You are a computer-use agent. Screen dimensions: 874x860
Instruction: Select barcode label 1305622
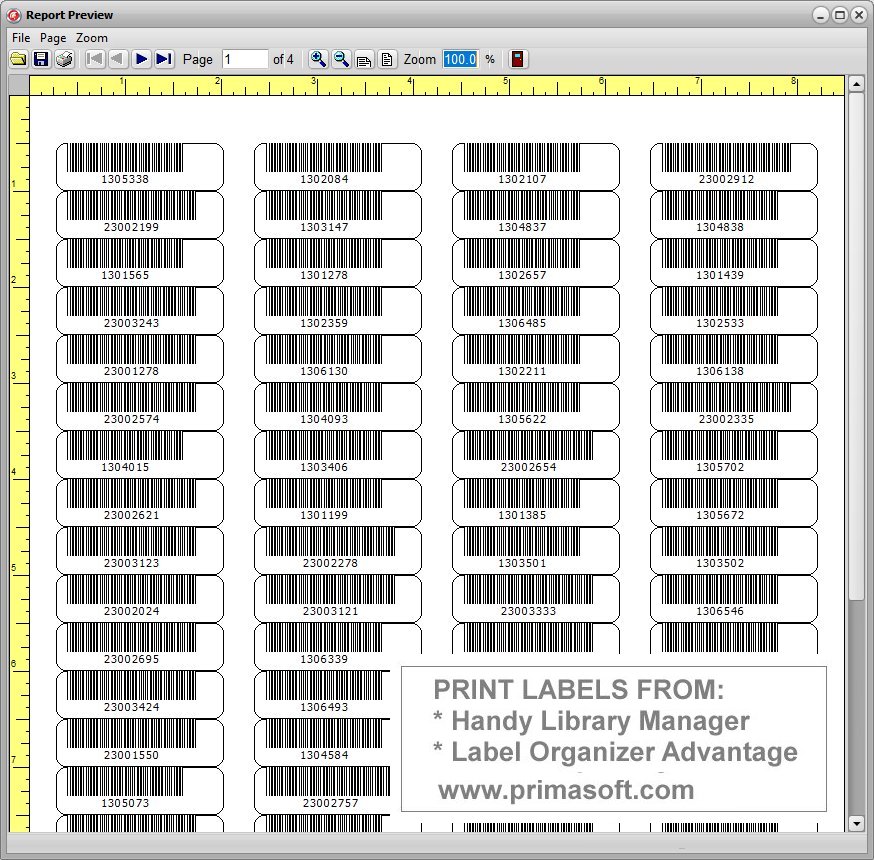coord(536,406)
